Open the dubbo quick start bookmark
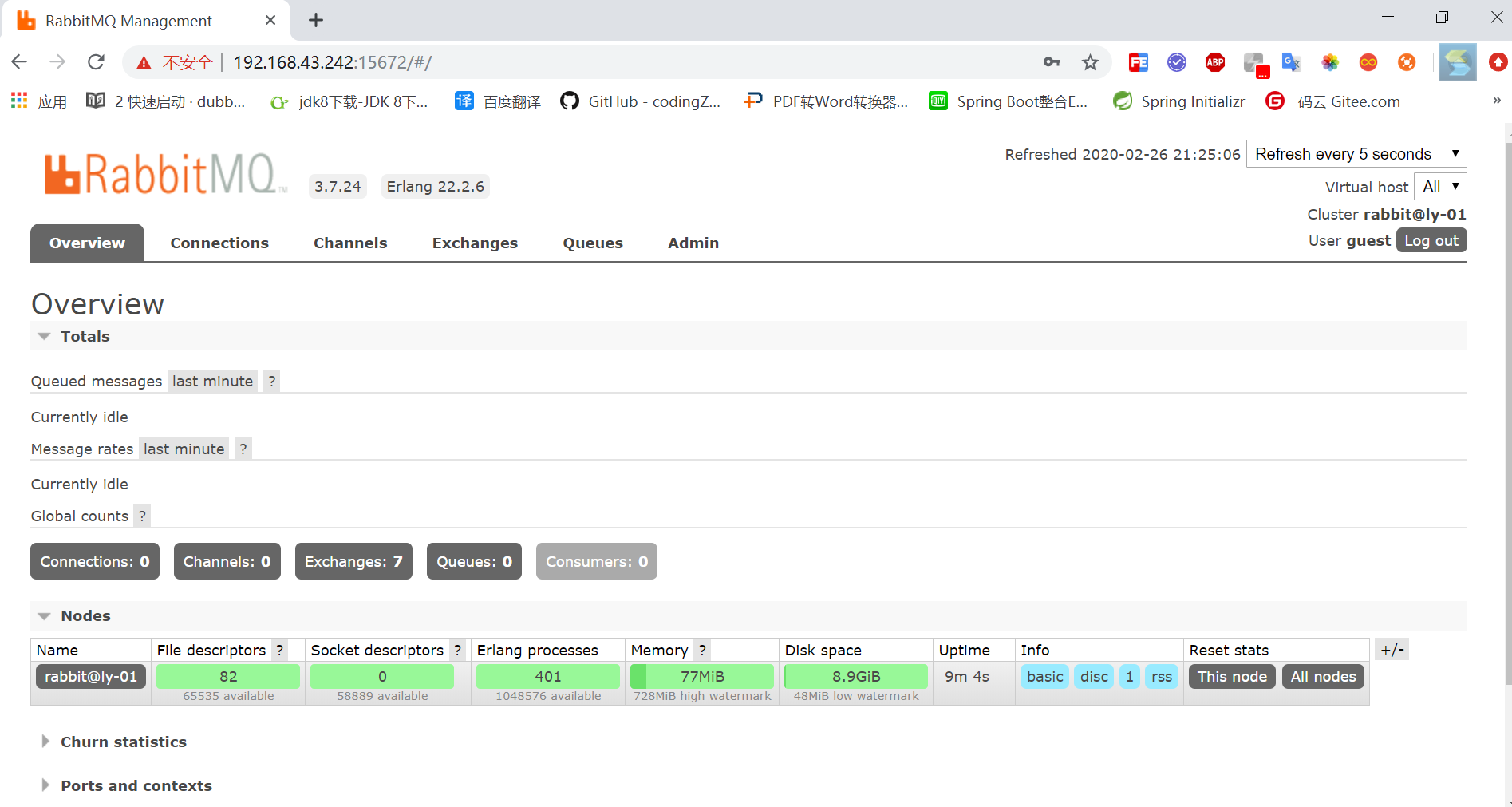Viewport: 1512px width, 807px height. tap(166, 101)
